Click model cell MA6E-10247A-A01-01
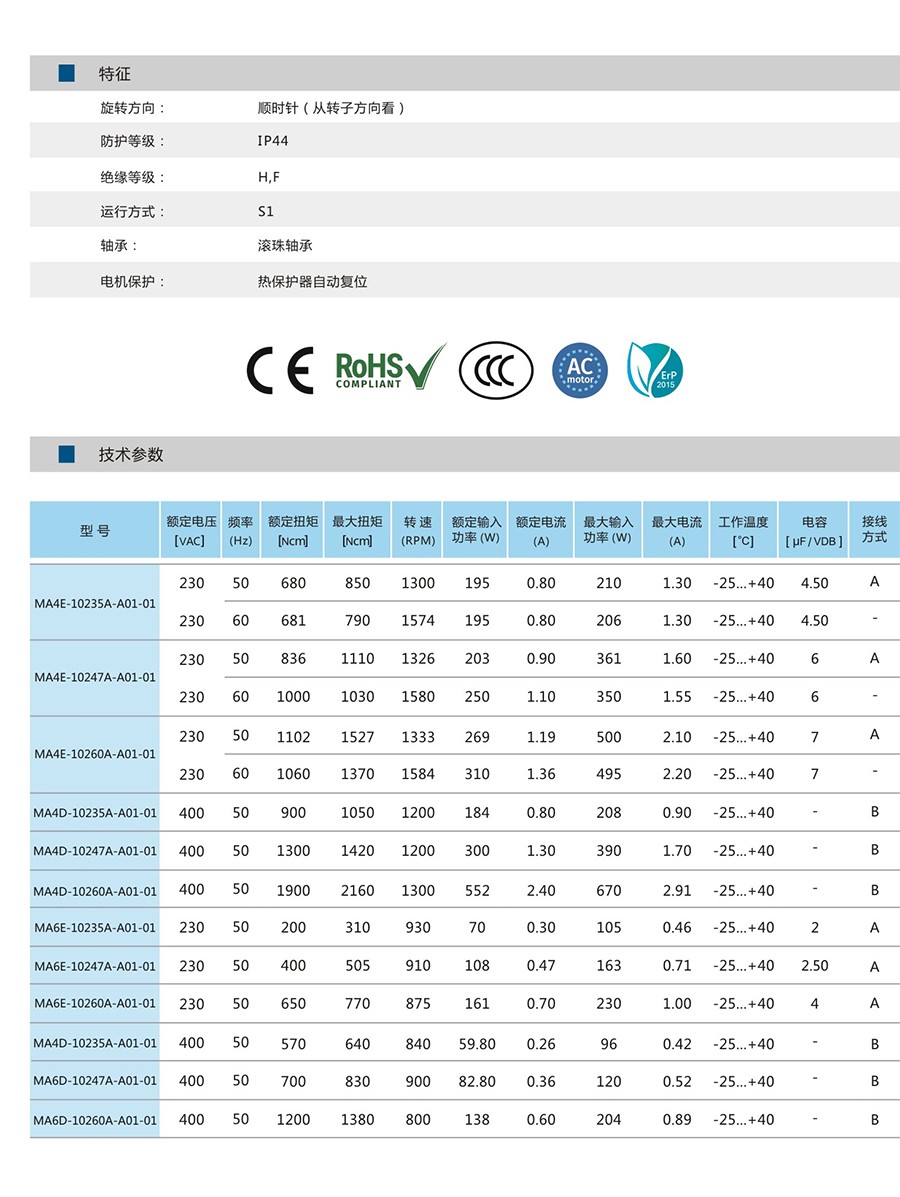Image resolution: width=900 pixels, height=1197 pixels. coord(95,966)
